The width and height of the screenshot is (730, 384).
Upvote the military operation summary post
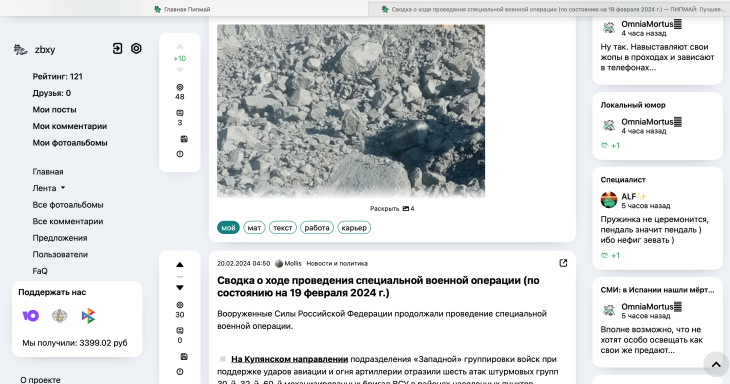tap(180, 264)
